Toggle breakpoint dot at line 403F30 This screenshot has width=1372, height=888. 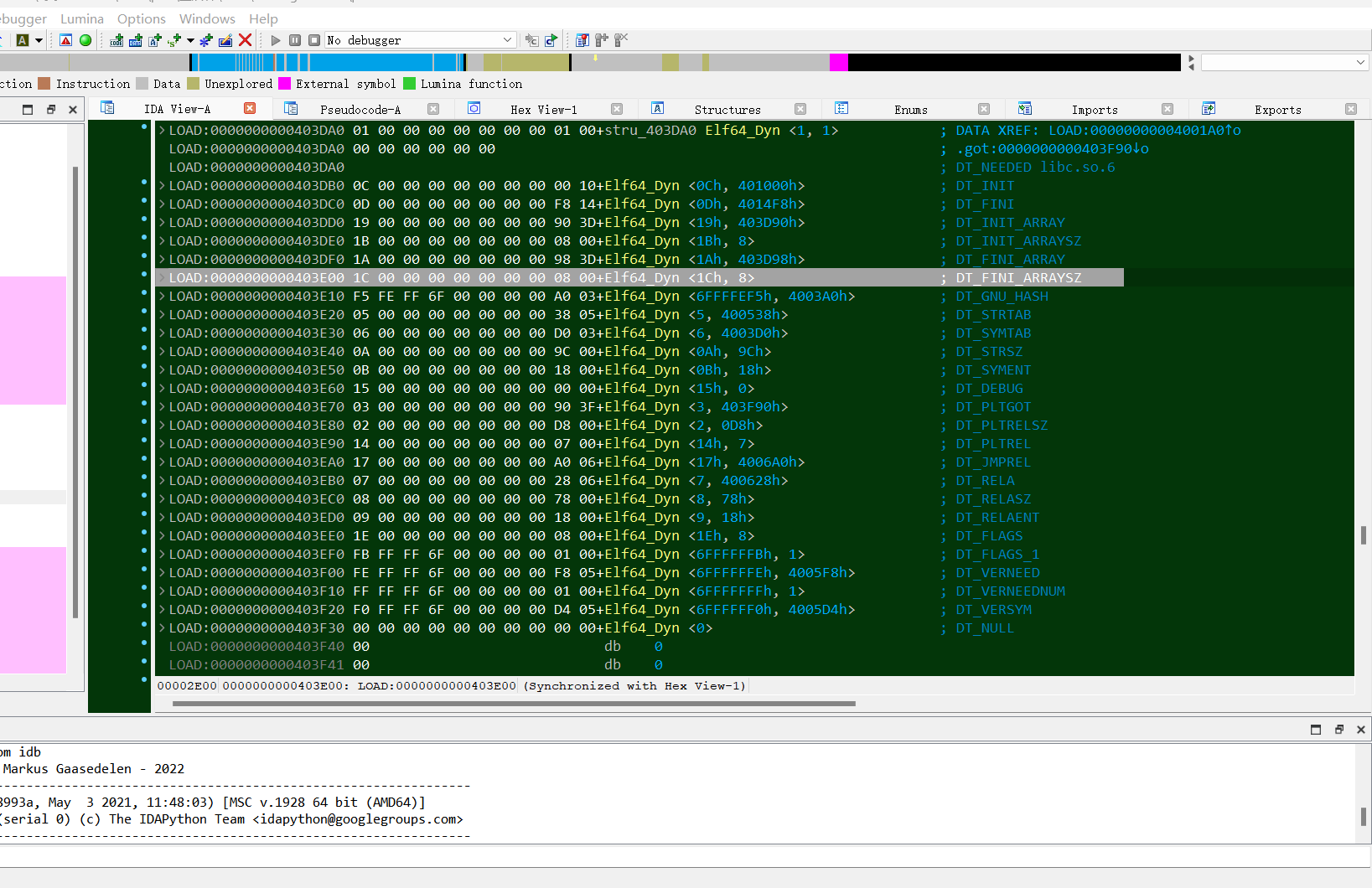click(x=144, y=624)
